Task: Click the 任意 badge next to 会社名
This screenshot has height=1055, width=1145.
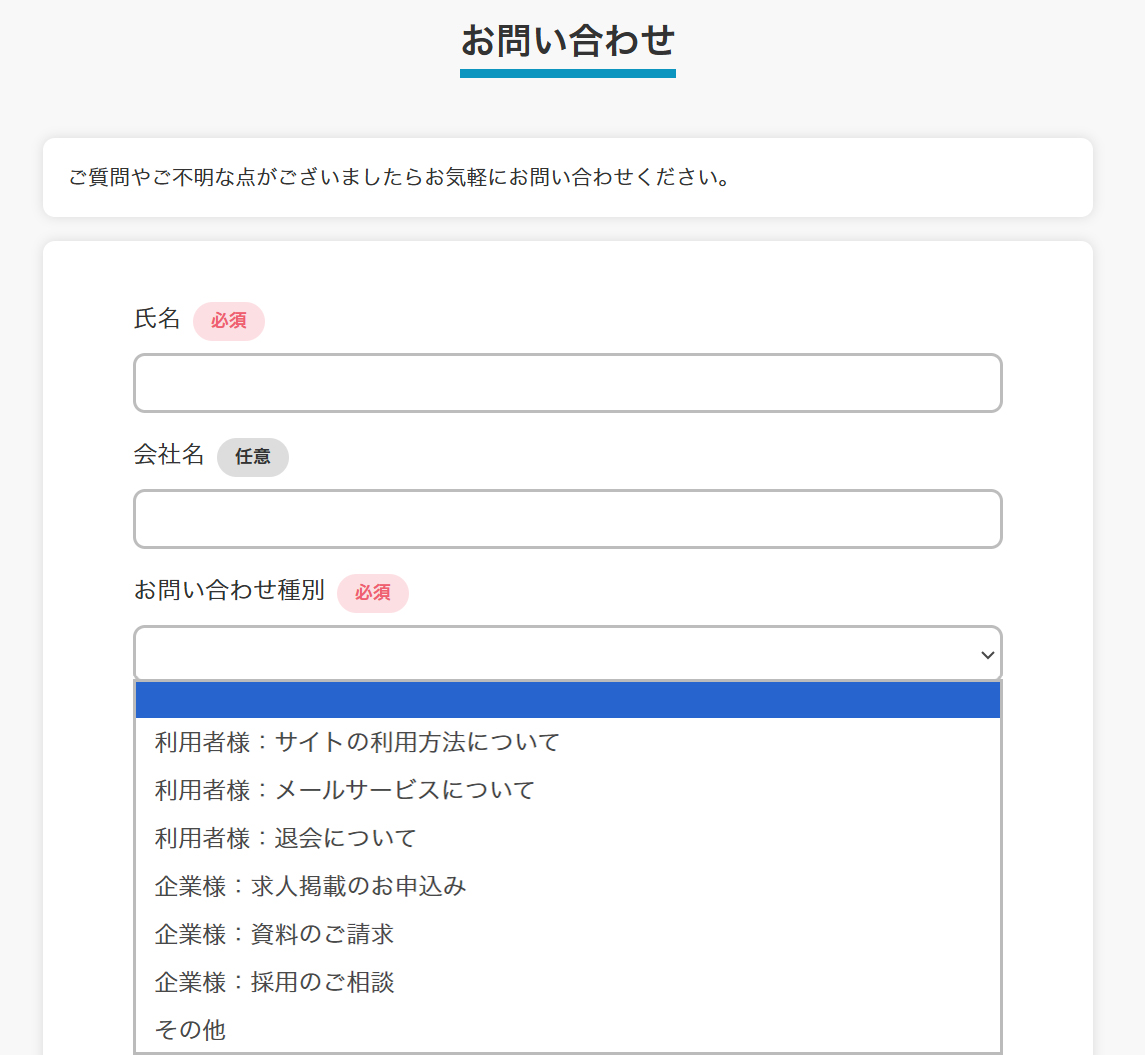Action: point(253,457)
